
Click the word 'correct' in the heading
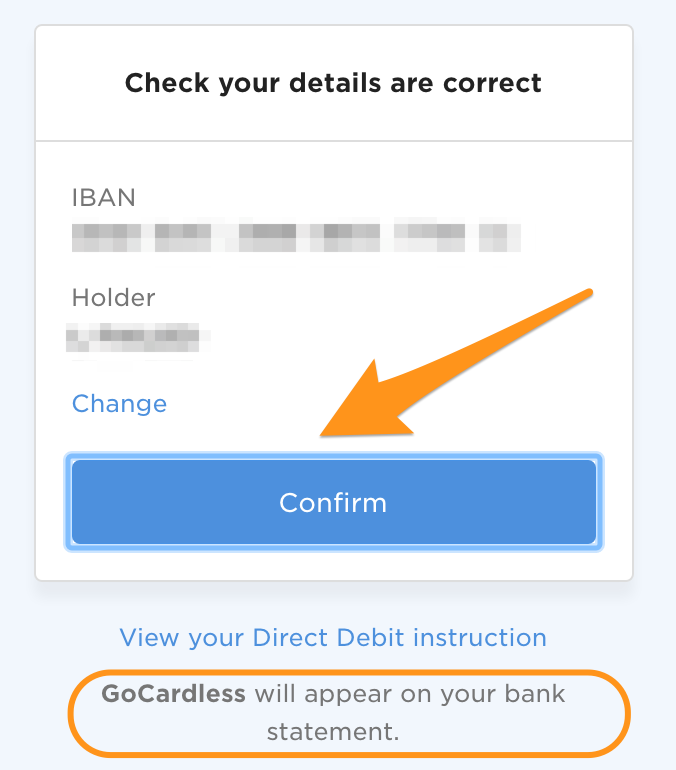[495, 82]
